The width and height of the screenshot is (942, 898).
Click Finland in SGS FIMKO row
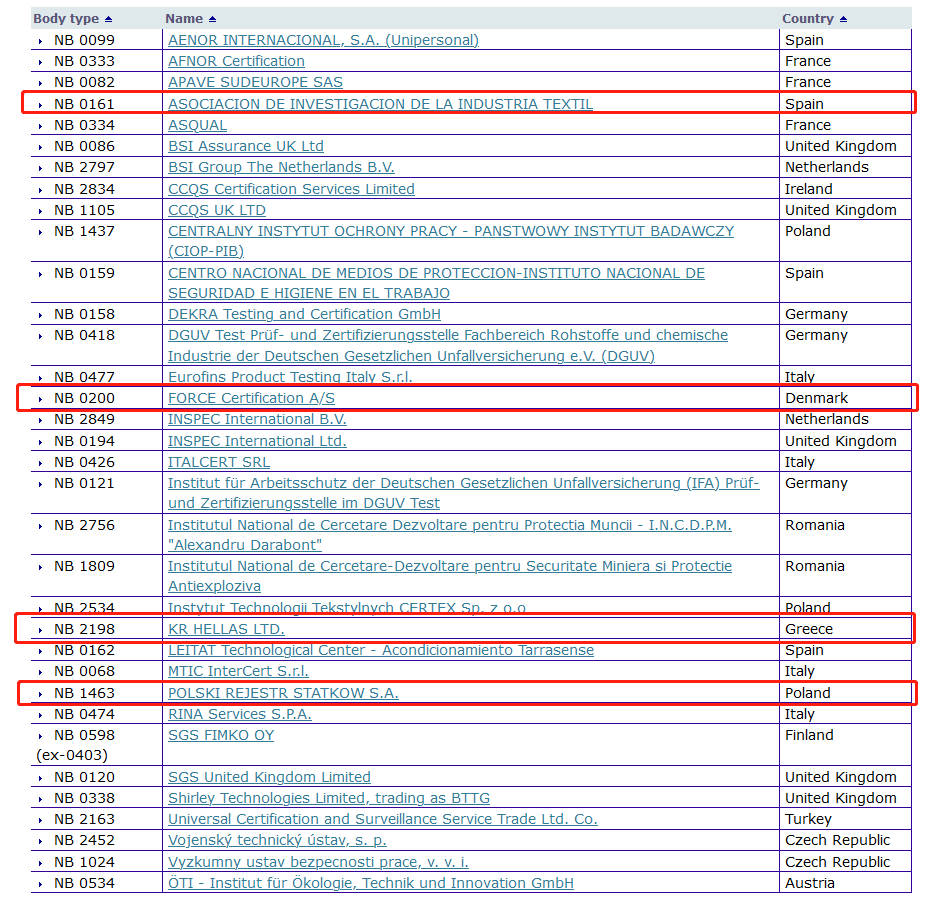coord(809,735)
